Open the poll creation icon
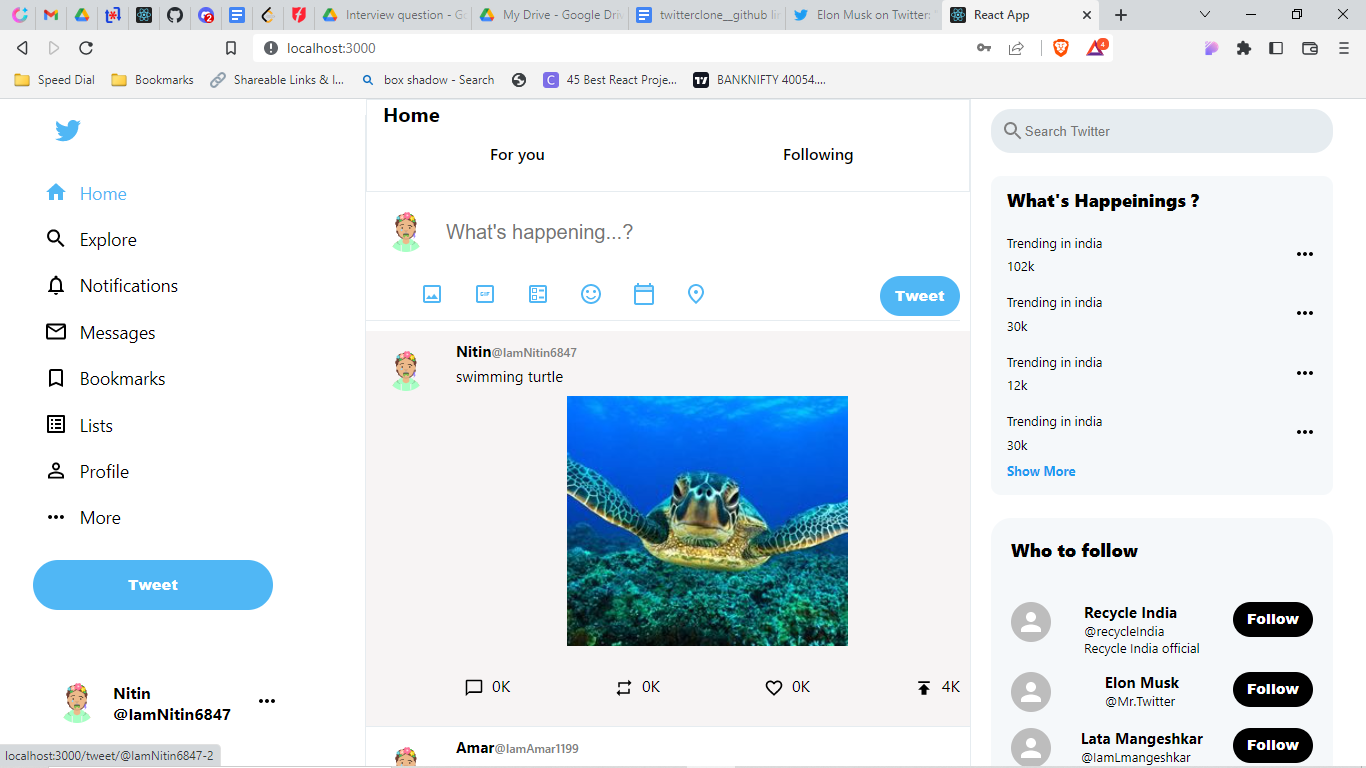The image size is (1366, 768). point(538,294)
